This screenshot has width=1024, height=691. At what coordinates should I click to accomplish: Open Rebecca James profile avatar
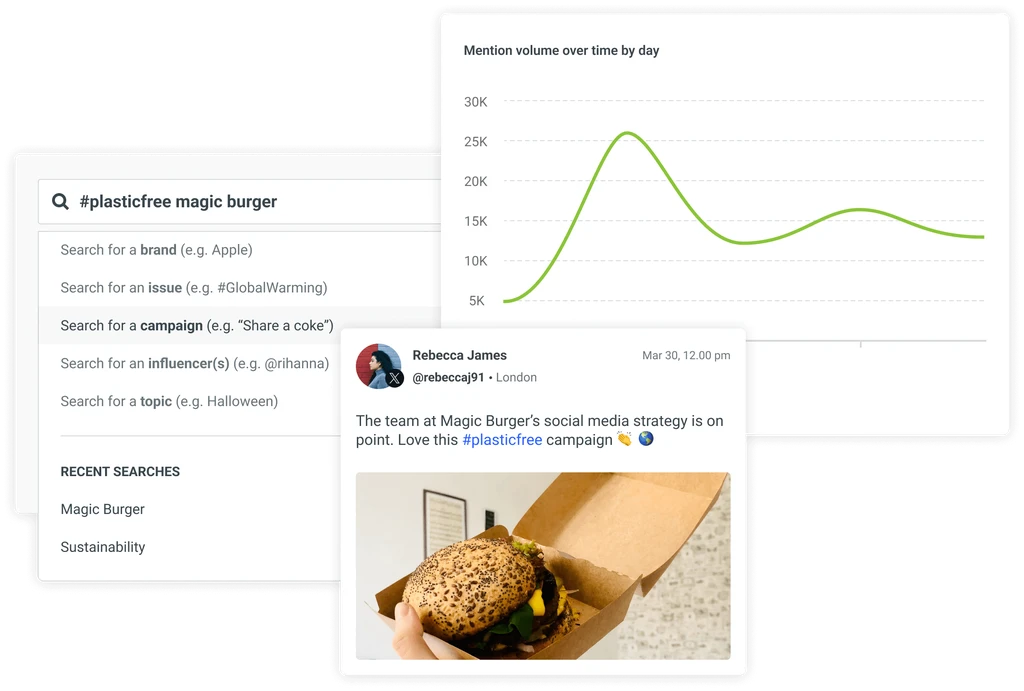pos(378,366)
